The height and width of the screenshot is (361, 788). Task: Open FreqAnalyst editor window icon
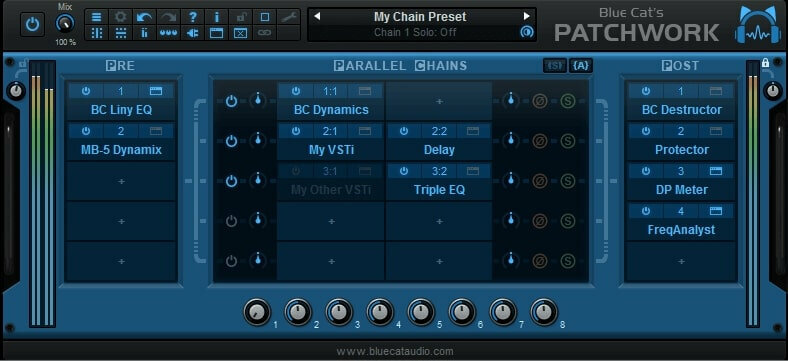[716, 211]
